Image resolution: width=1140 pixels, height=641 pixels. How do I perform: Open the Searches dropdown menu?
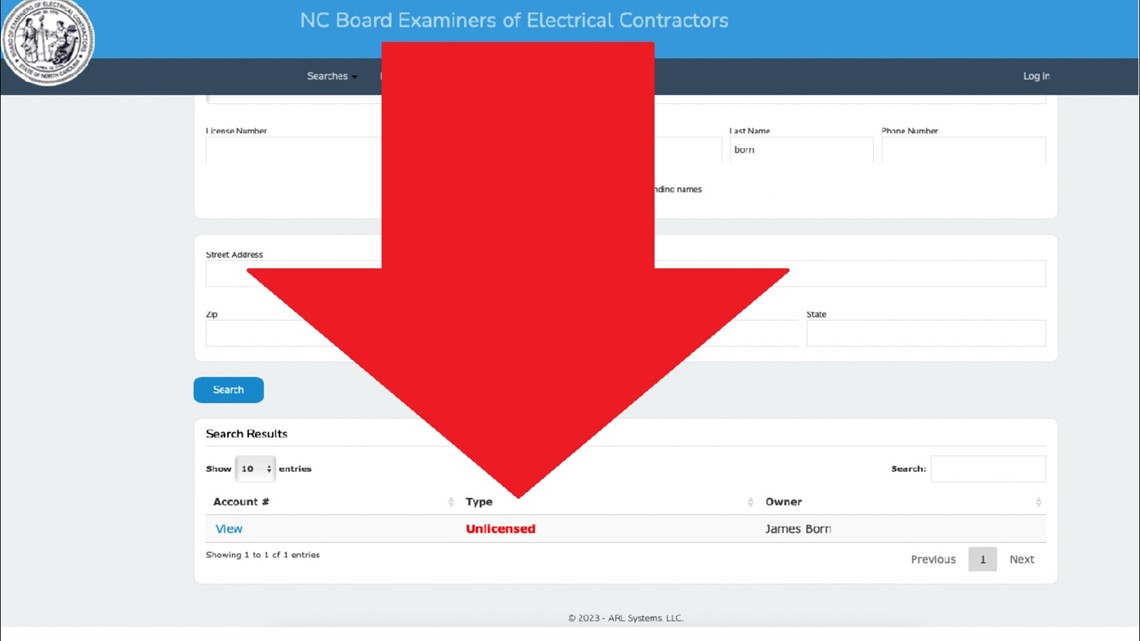(332, 76)
